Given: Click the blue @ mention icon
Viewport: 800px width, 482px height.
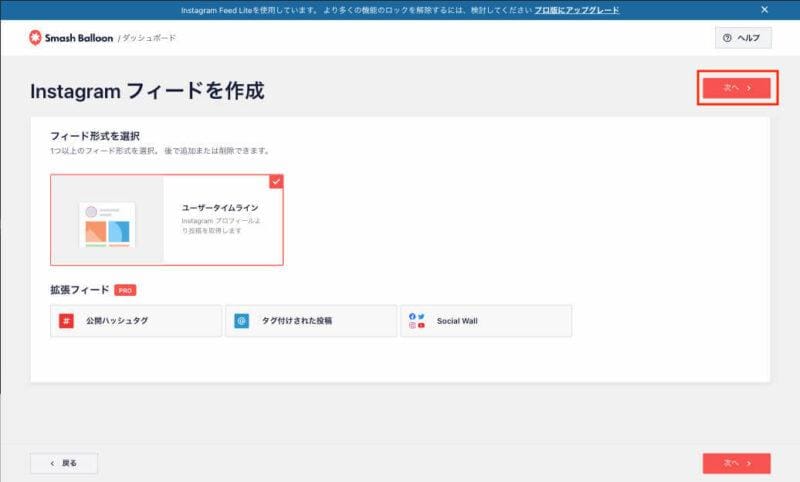Looking at the screenshot, I should 241,321.
